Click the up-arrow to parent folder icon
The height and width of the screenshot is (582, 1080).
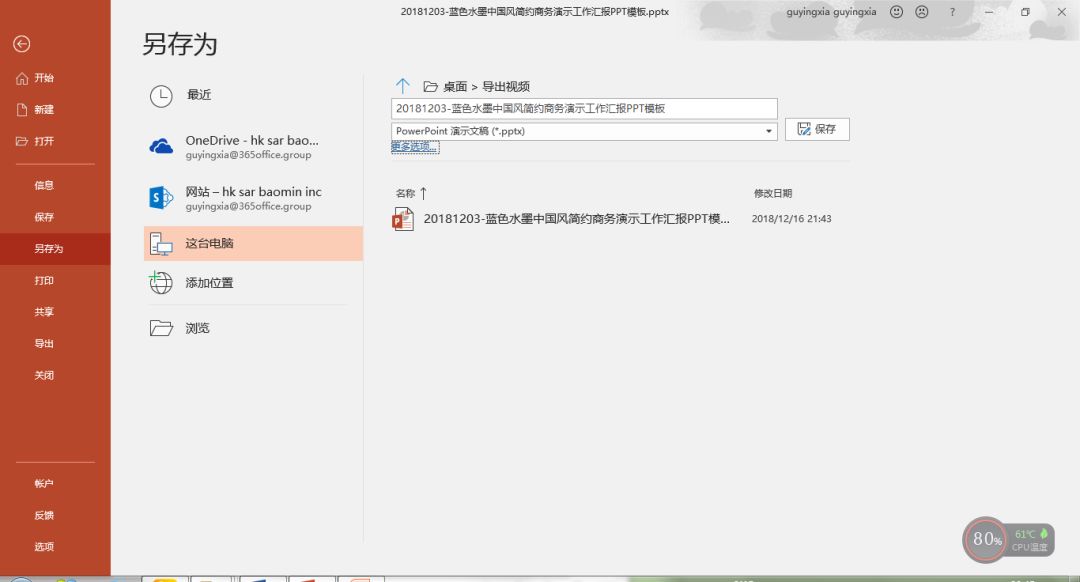pos(403,86)
